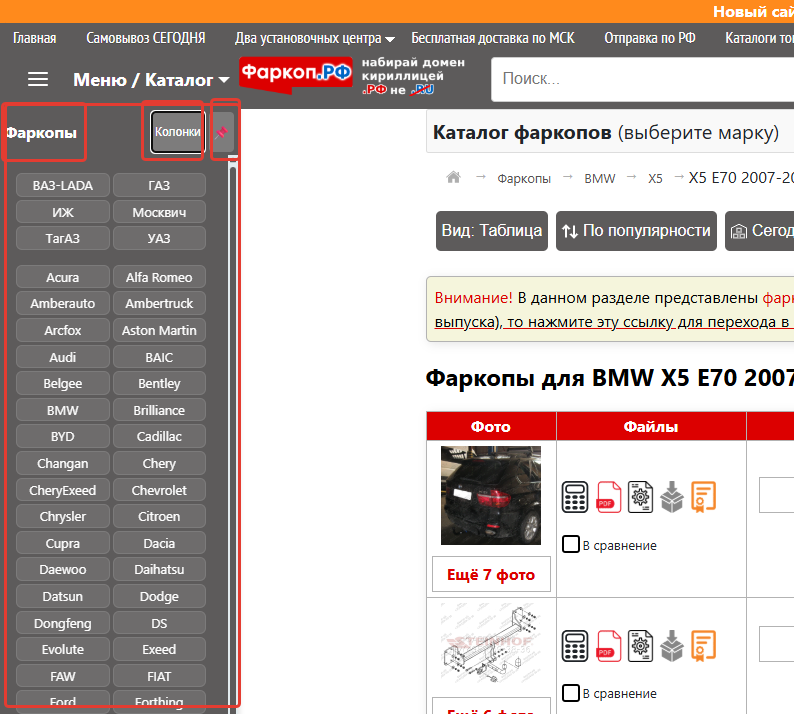Select the Audi brand button
Image resolution: width=794 pixels, height=714 pixels.
(63, 357)
